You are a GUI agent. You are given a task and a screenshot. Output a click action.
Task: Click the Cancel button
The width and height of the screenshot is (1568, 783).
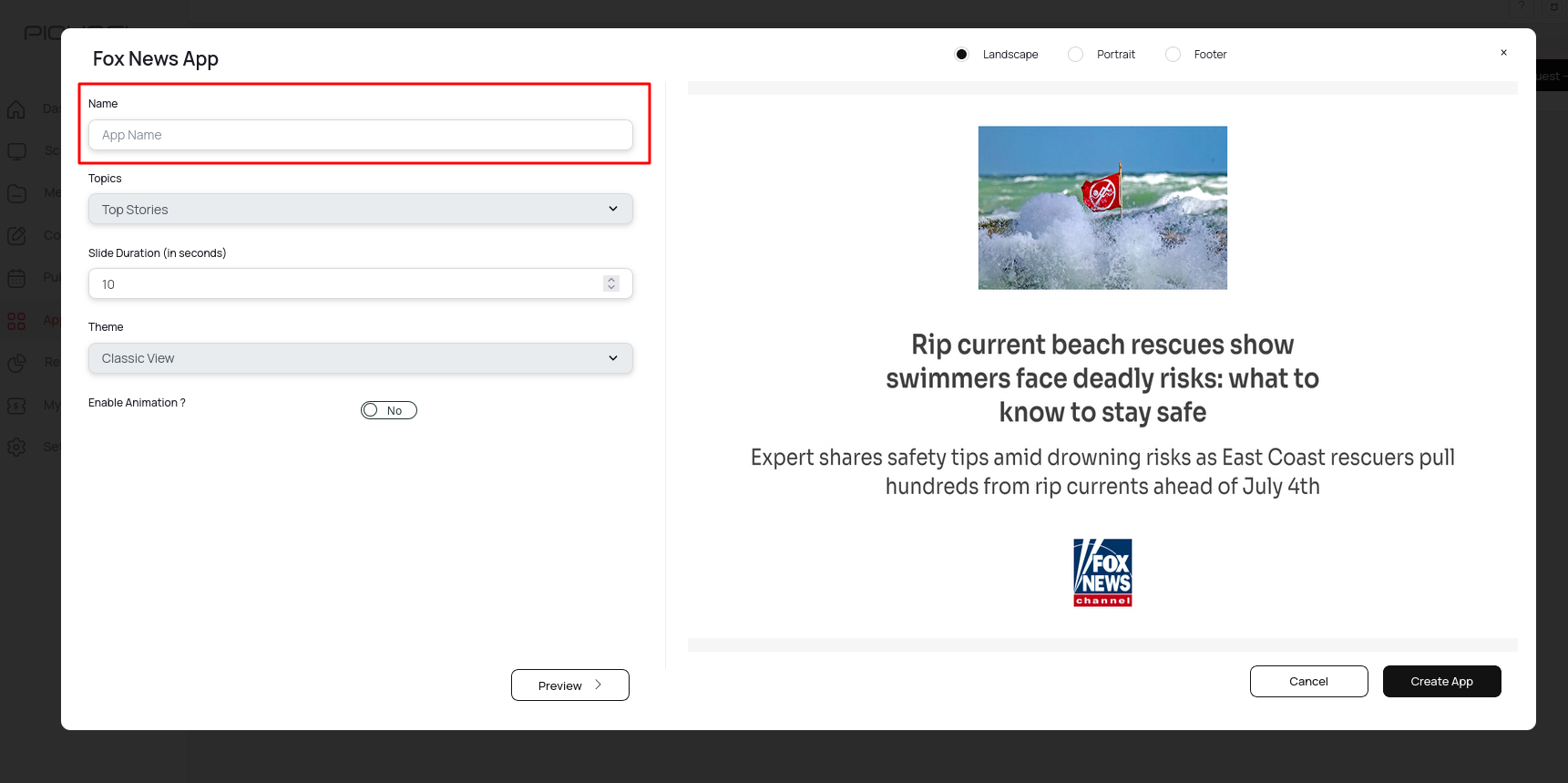1308,681
